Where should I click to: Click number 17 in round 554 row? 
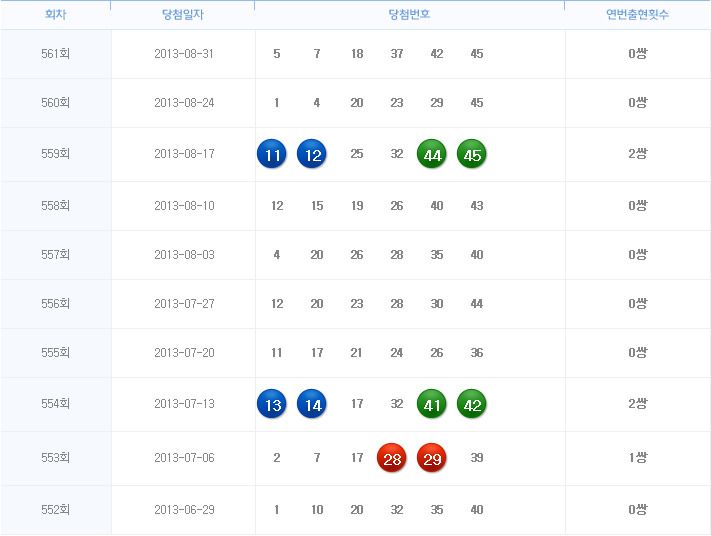point(357,404)
